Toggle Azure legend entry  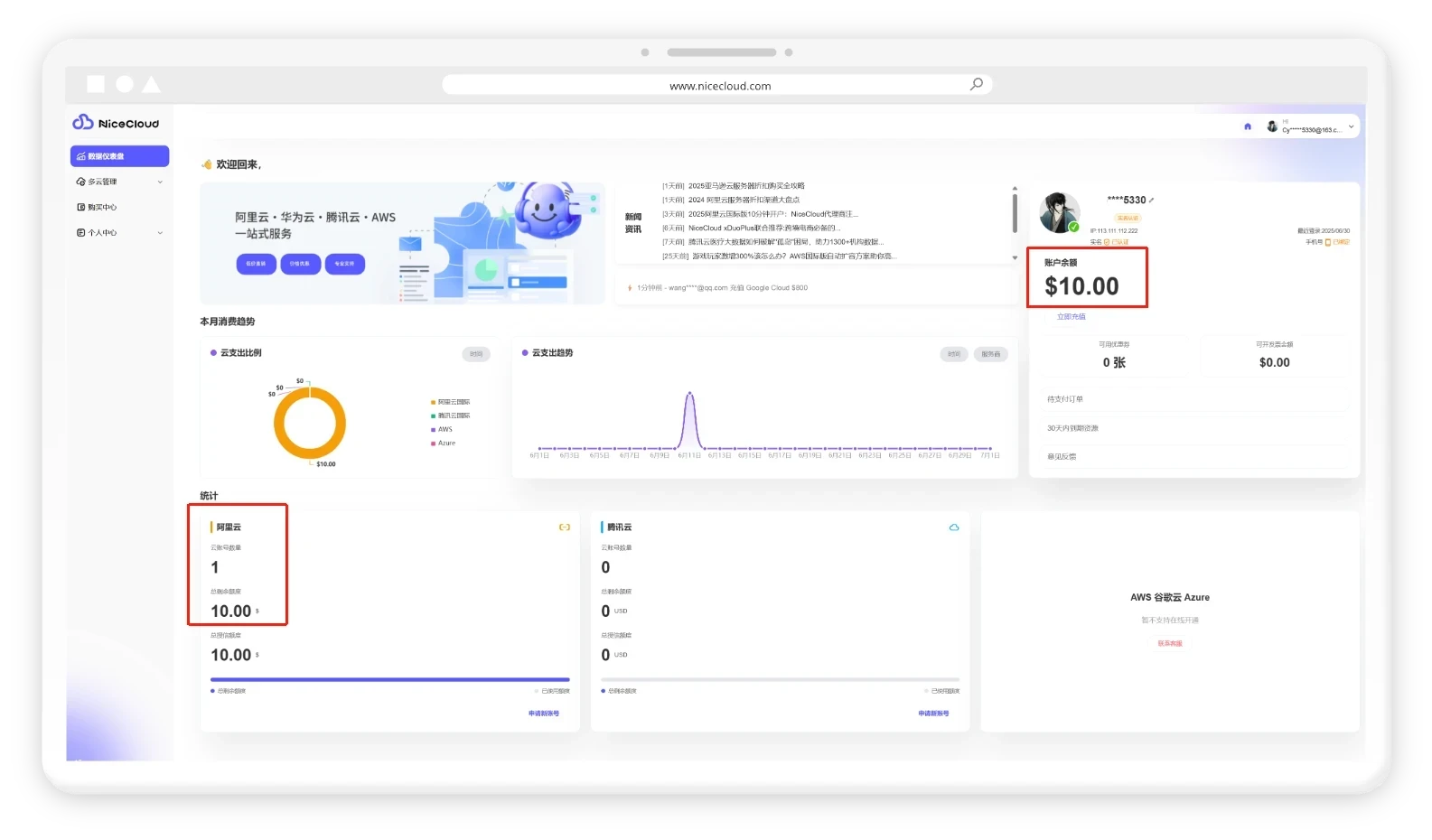[444, 443]
